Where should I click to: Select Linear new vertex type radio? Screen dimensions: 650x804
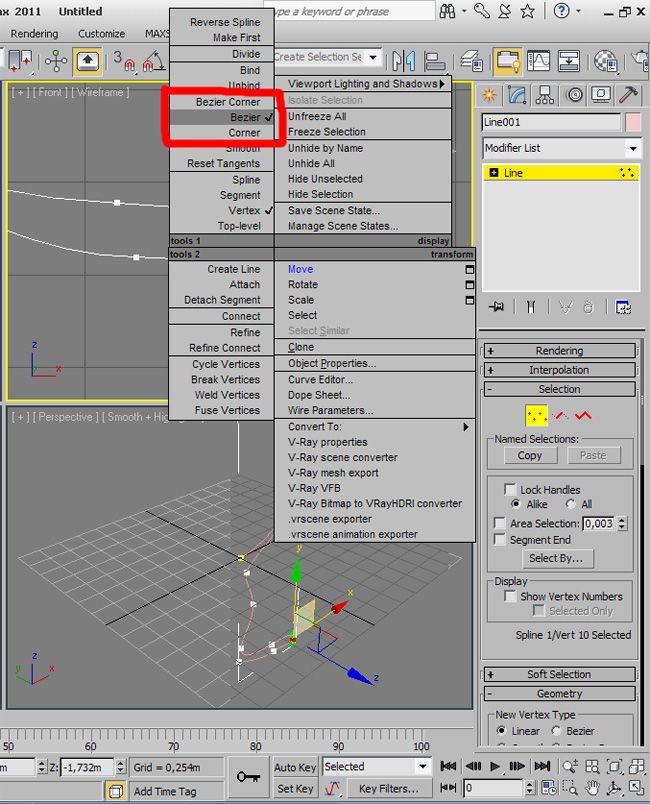pyautogui.click(x=501, y=730)
